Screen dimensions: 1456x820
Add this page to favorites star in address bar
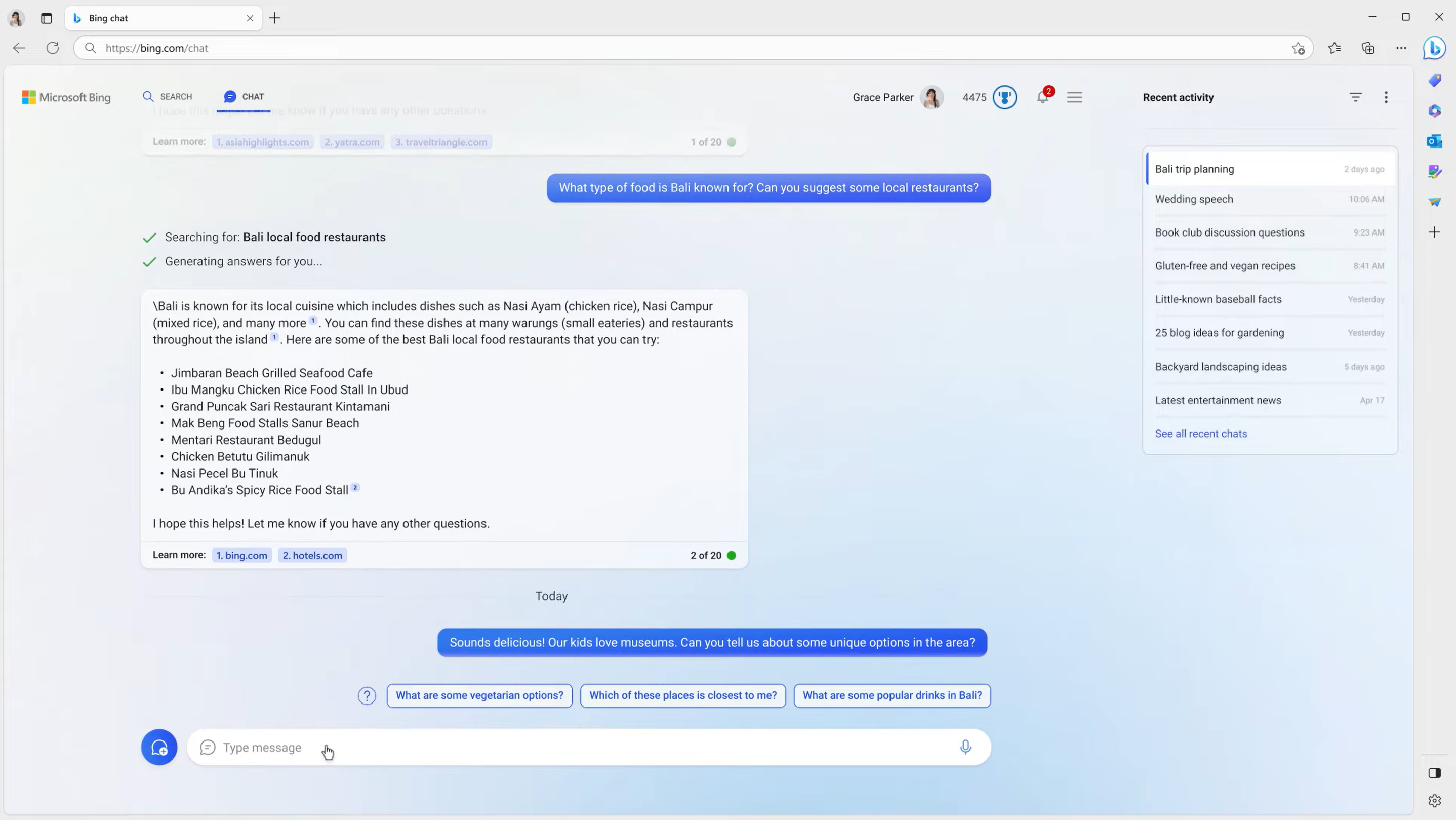pyautogui.click(x=1299, y=48)
